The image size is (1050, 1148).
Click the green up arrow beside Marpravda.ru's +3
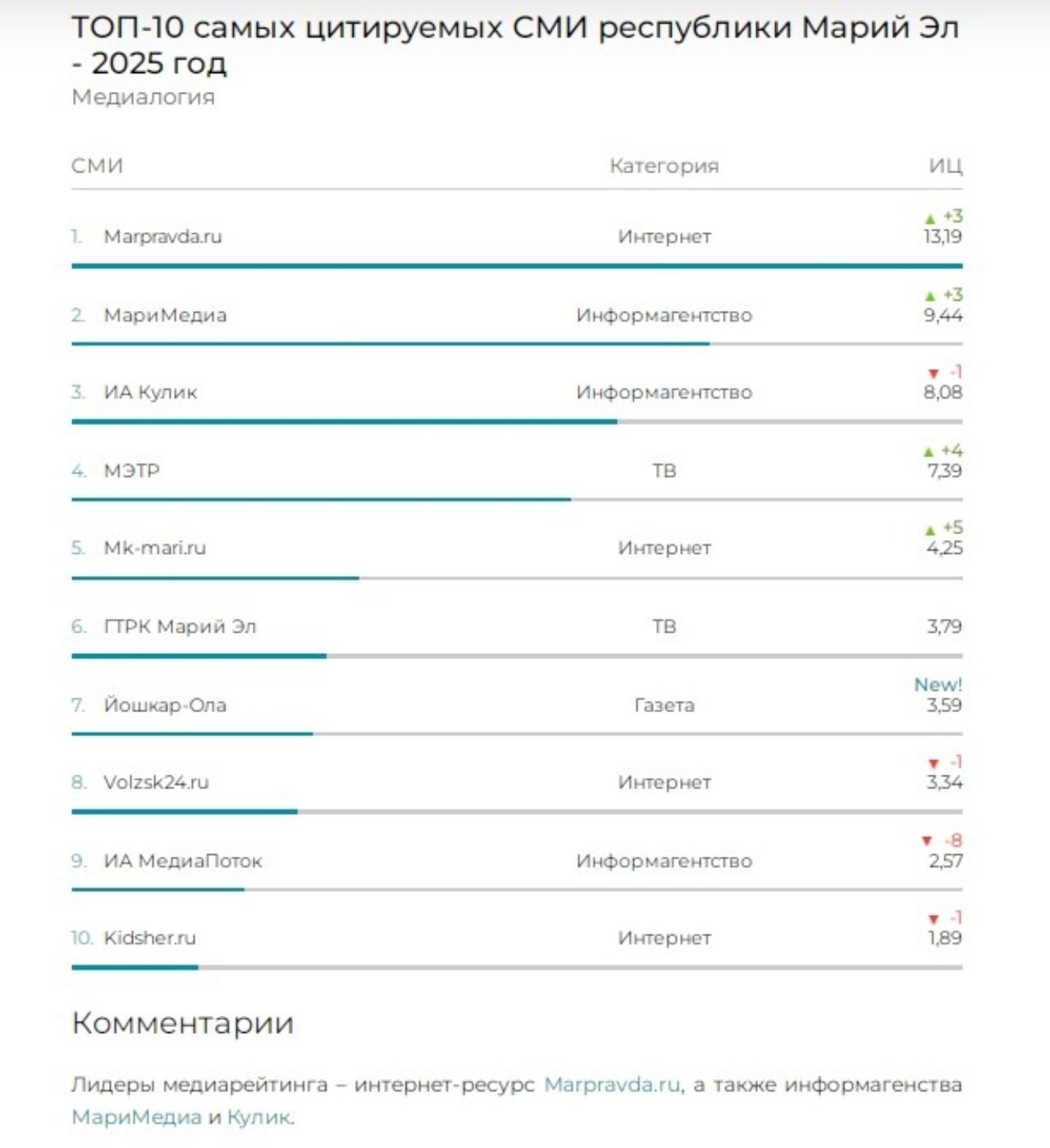tap(929, 219)
